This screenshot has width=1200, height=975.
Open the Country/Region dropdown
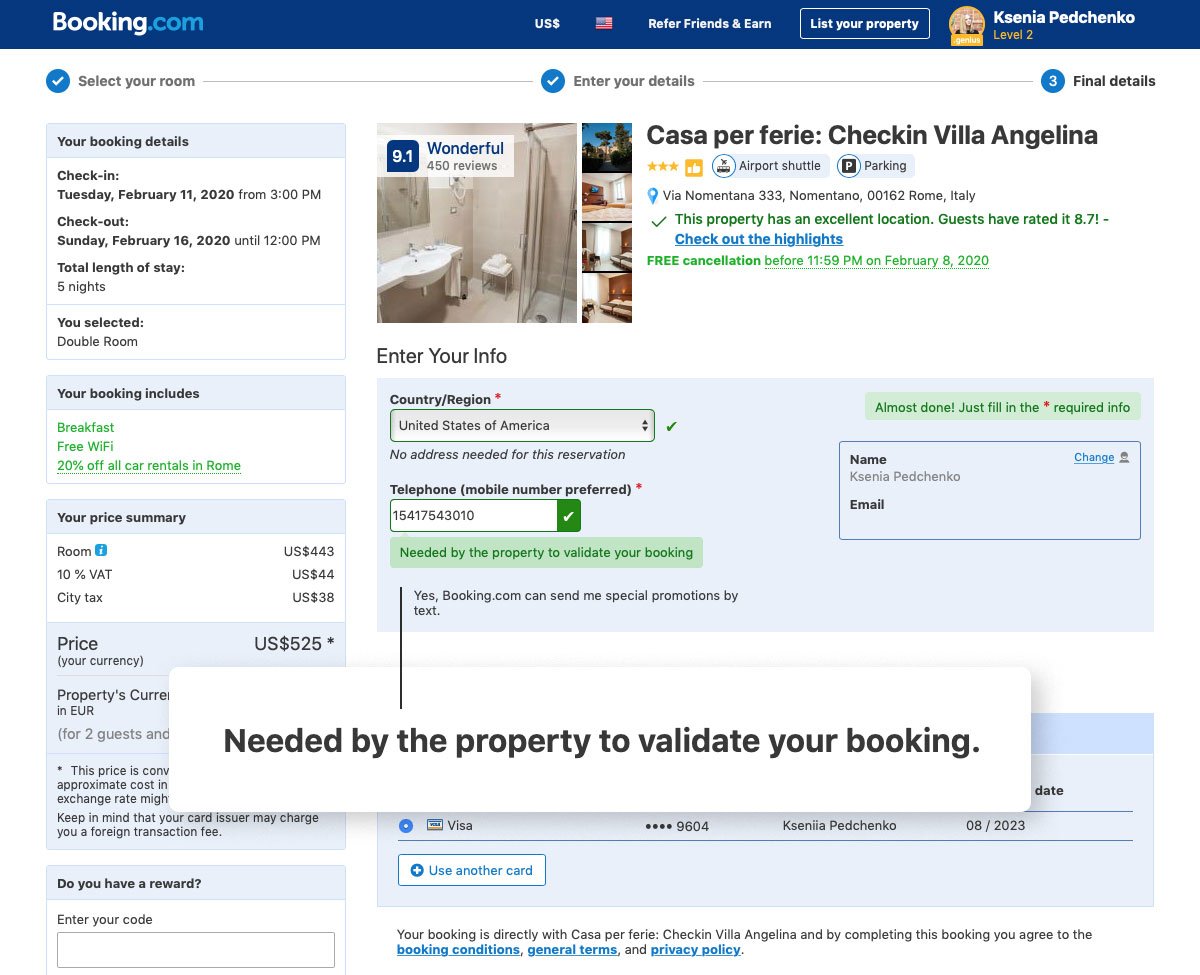[x=522, y=425]
